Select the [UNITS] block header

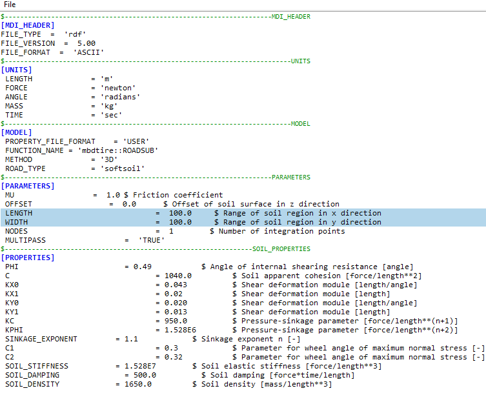point(16,70)
